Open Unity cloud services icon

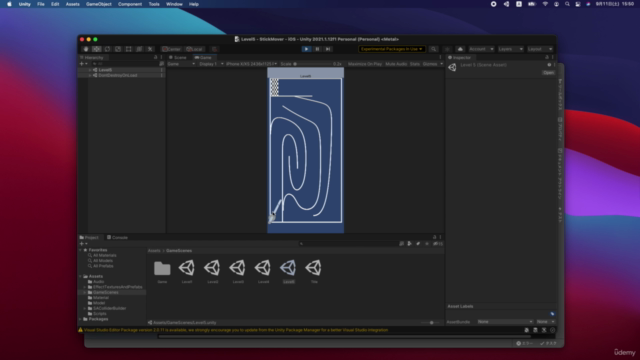[x=460, y=49]
